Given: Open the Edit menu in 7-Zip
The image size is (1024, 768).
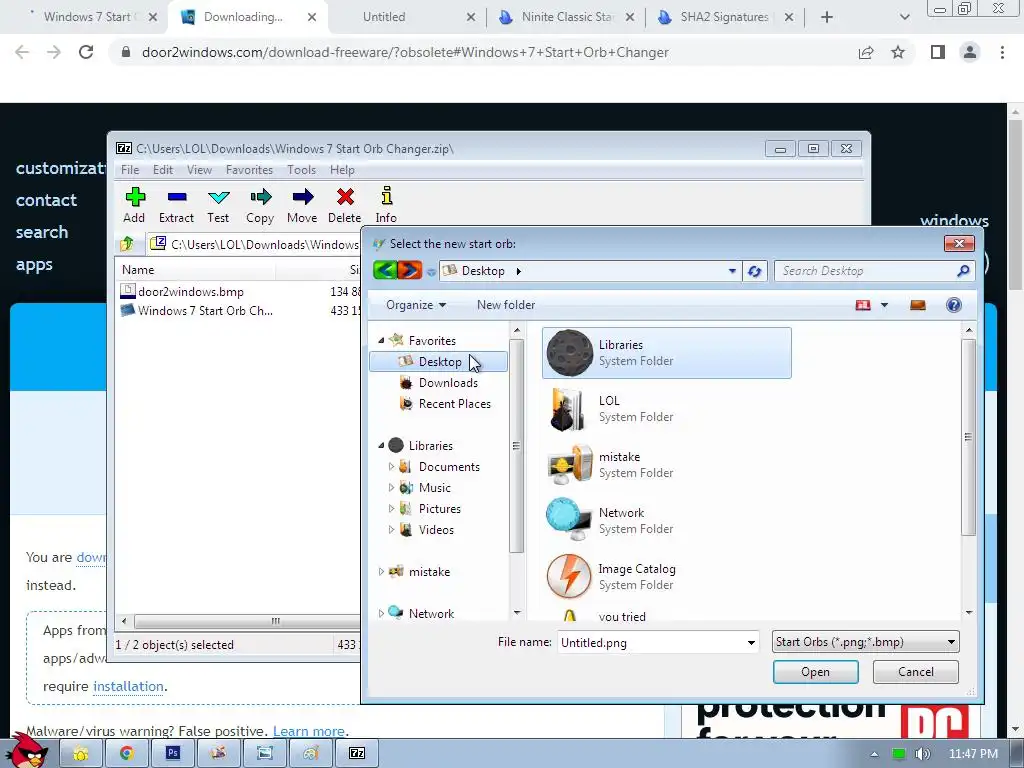Looking at the screenshot, I should point(163,170).
